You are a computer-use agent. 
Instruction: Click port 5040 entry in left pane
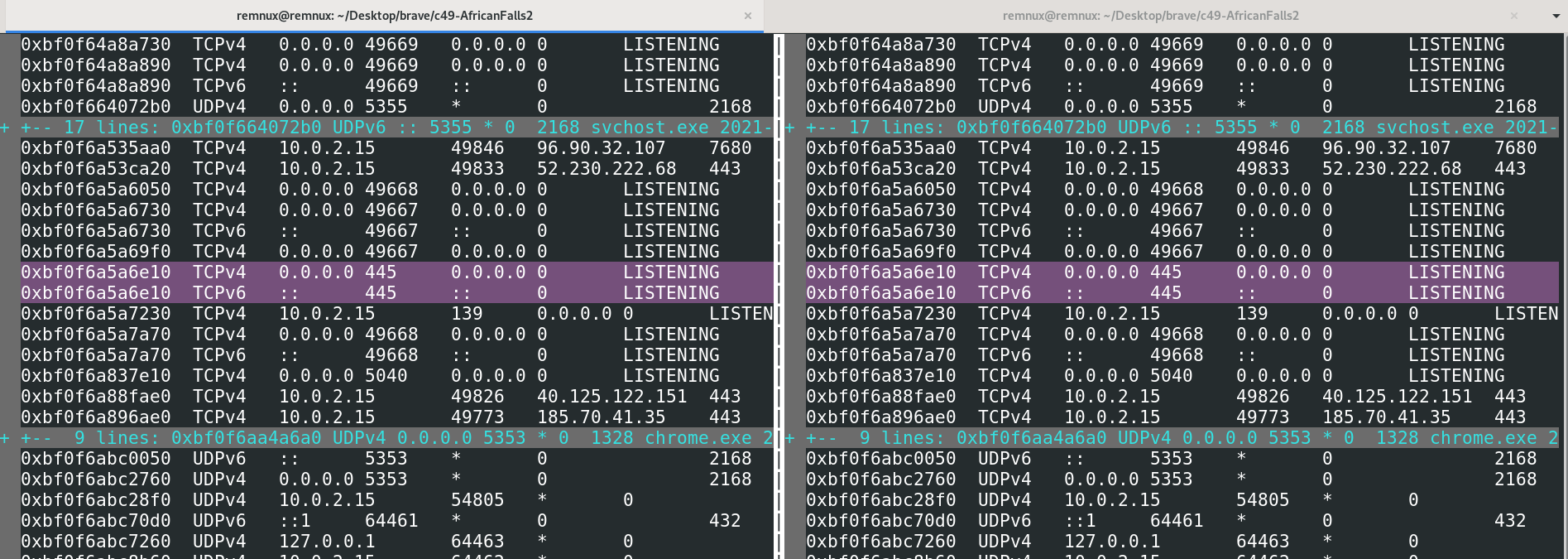point(386,376)
